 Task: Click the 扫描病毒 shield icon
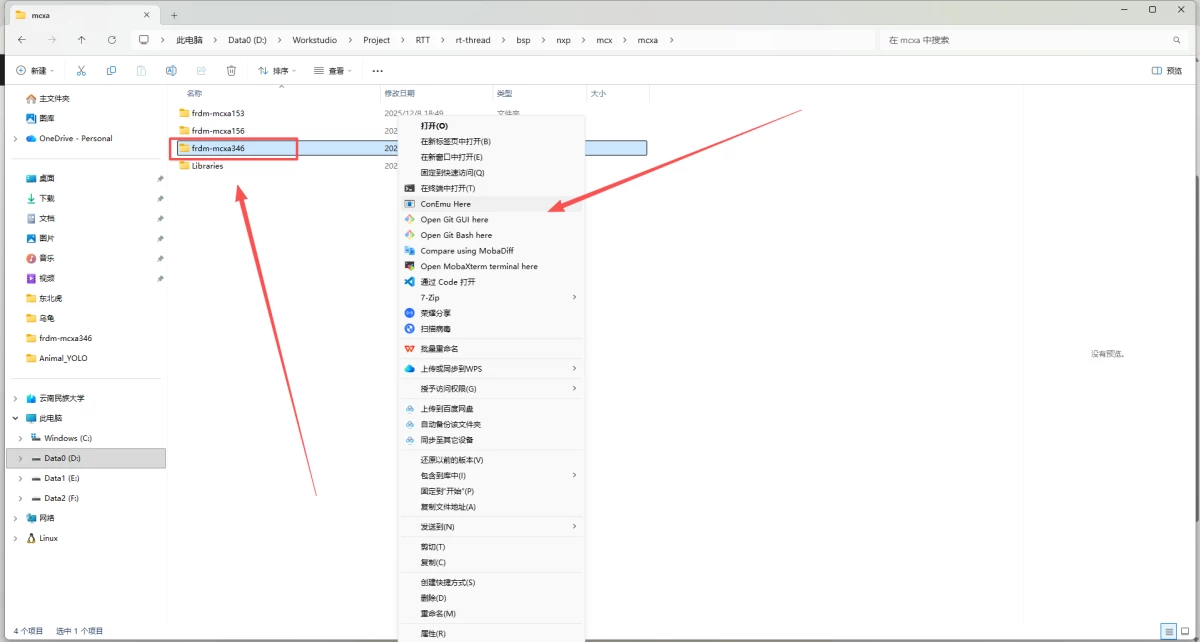click(409, 329)
